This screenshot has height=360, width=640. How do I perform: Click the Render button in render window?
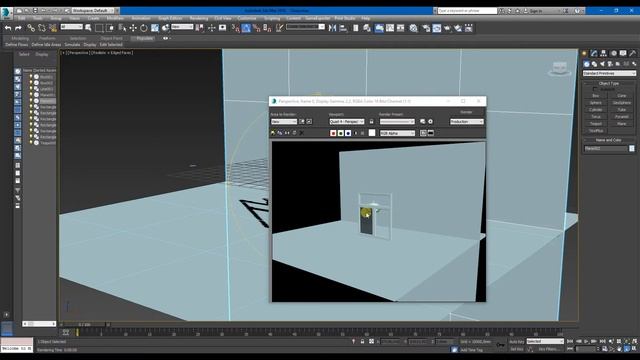pyautogui.click(x=466, y=112)
